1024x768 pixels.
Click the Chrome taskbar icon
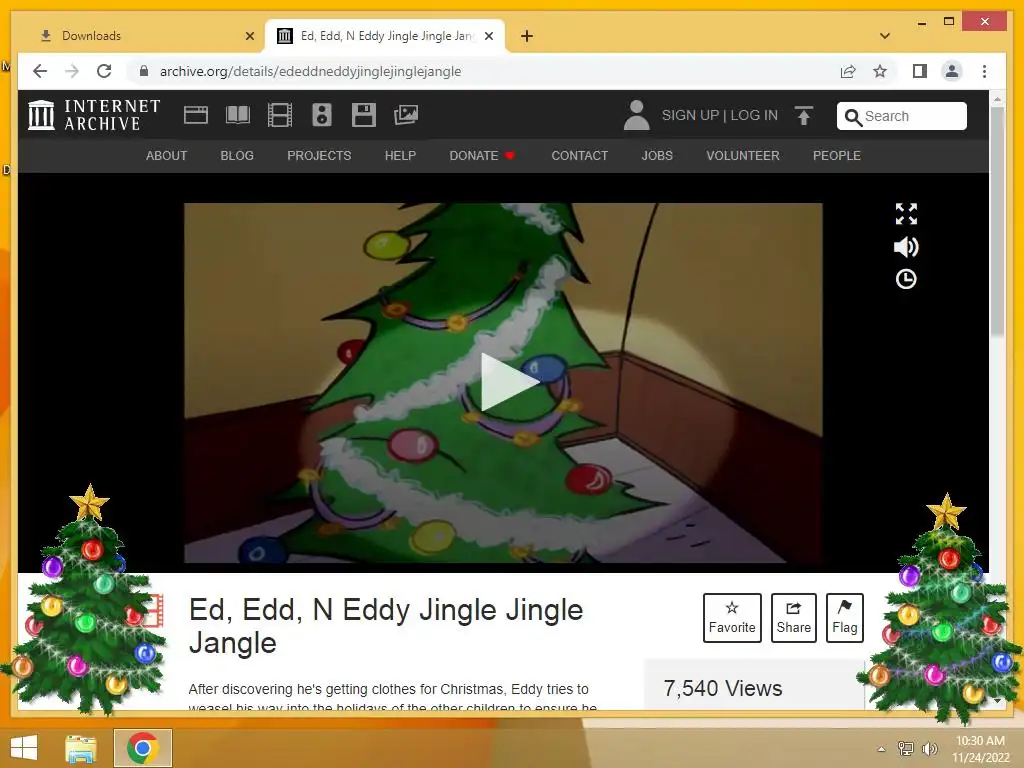point(143,748)
